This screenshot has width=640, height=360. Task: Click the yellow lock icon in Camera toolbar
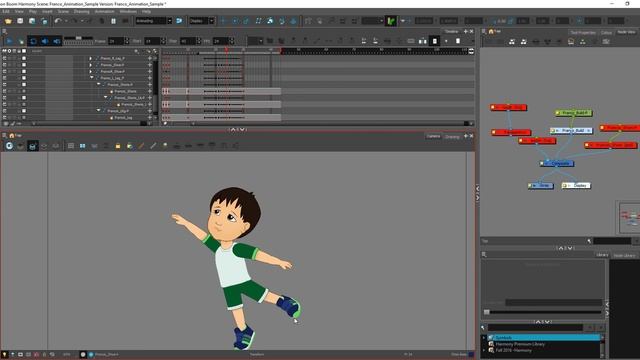click(118, 146)
